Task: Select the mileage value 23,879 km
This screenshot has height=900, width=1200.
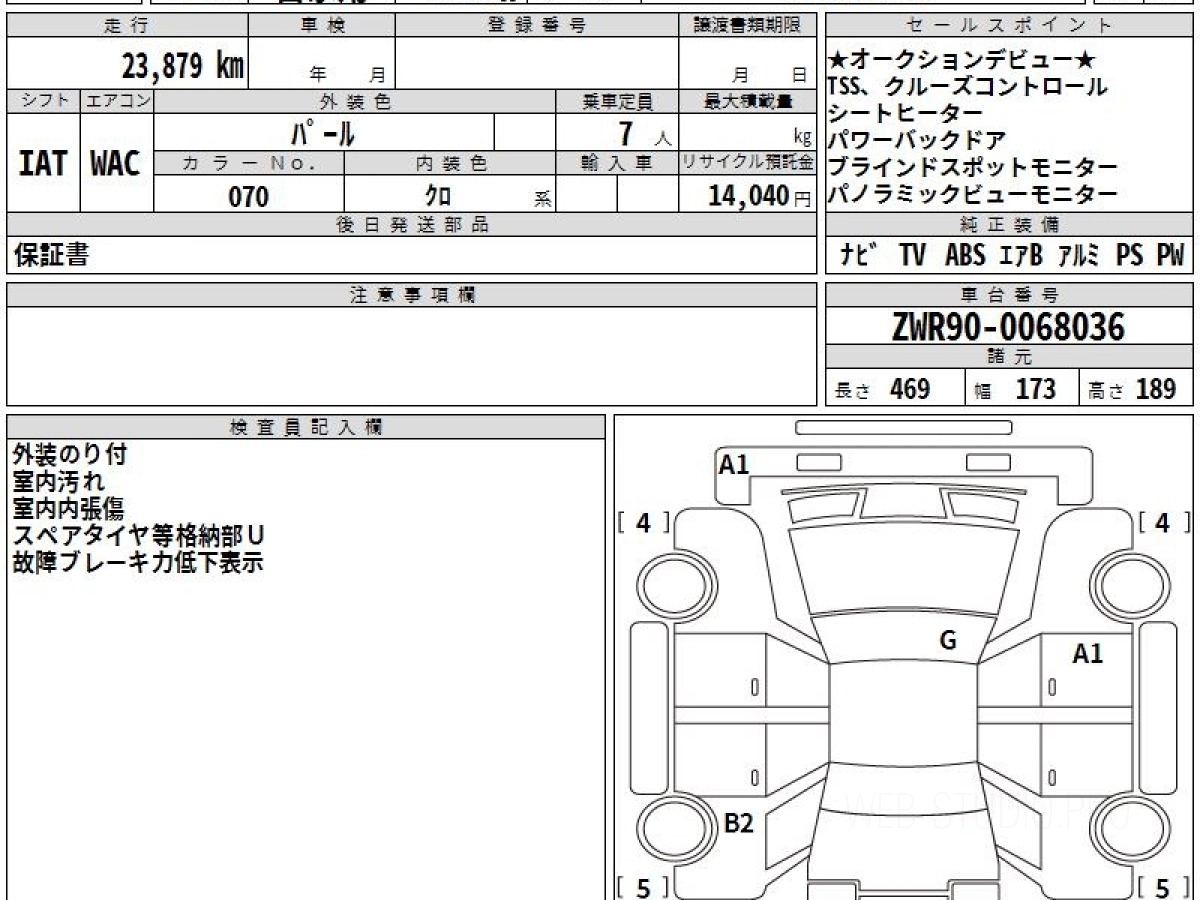Action: tap(183, 67)
